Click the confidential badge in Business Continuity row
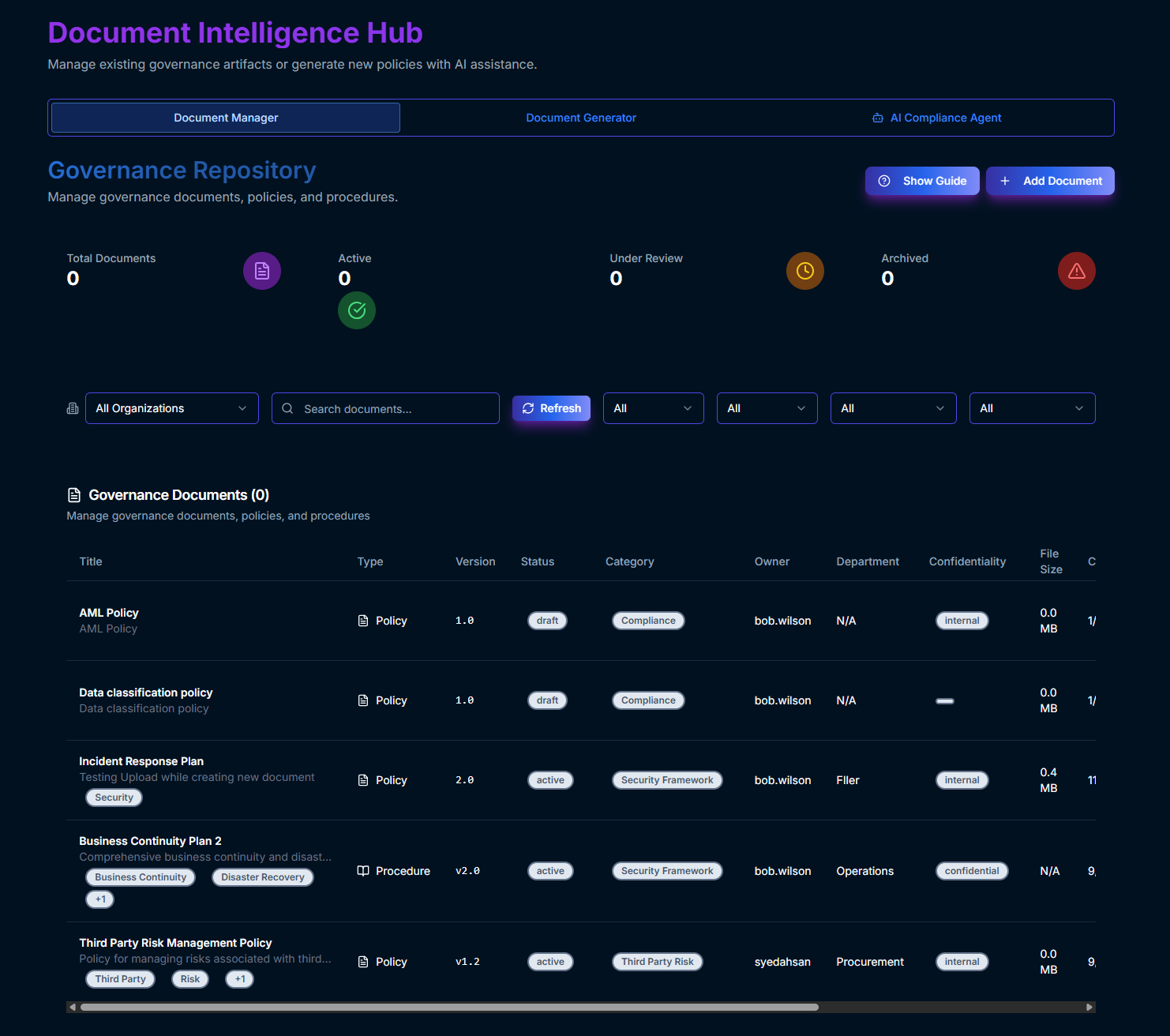Viewport: 1170px width, 1036px height. (x=972, y=871)
